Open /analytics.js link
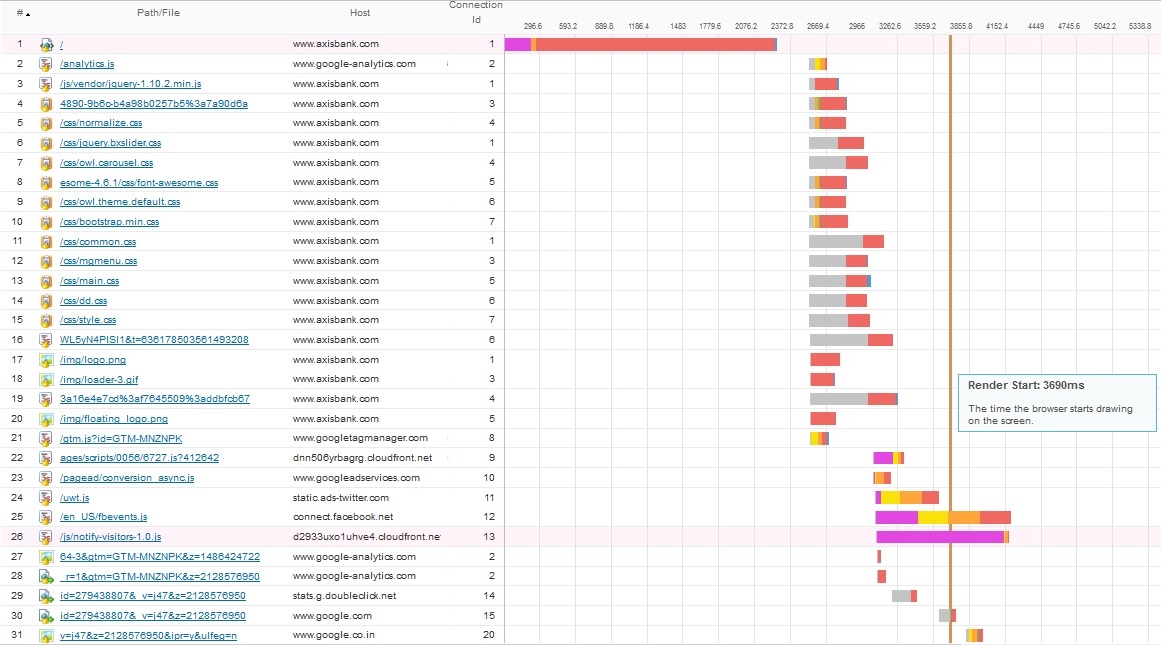 87,64
